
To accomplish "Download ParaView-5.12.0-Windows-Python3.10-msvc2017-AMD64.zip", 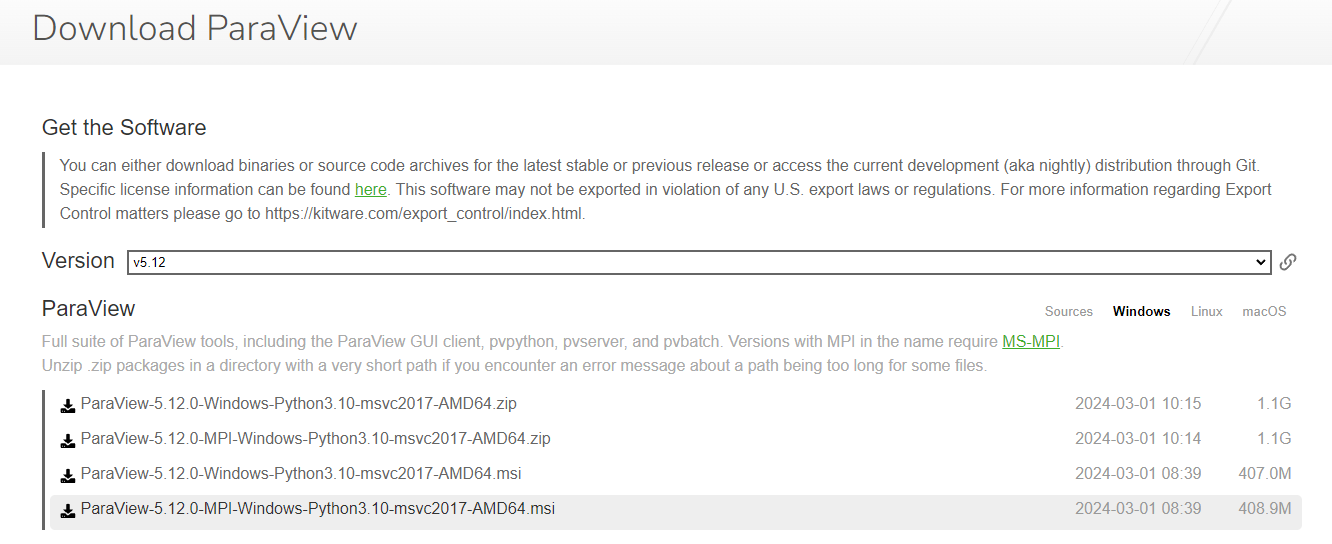I will 298,404.
